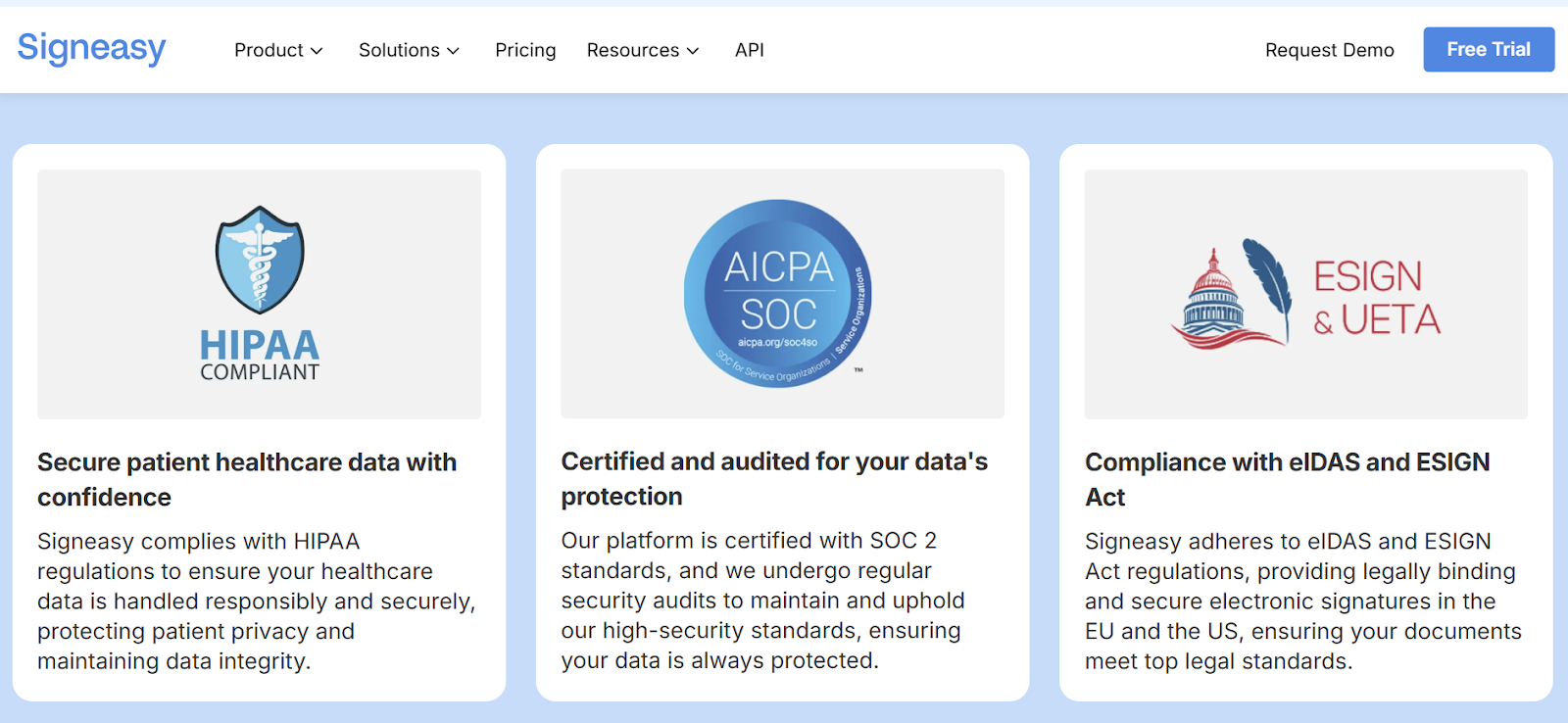Click the AICPA SOC circular badge

(x=778, y=293)
